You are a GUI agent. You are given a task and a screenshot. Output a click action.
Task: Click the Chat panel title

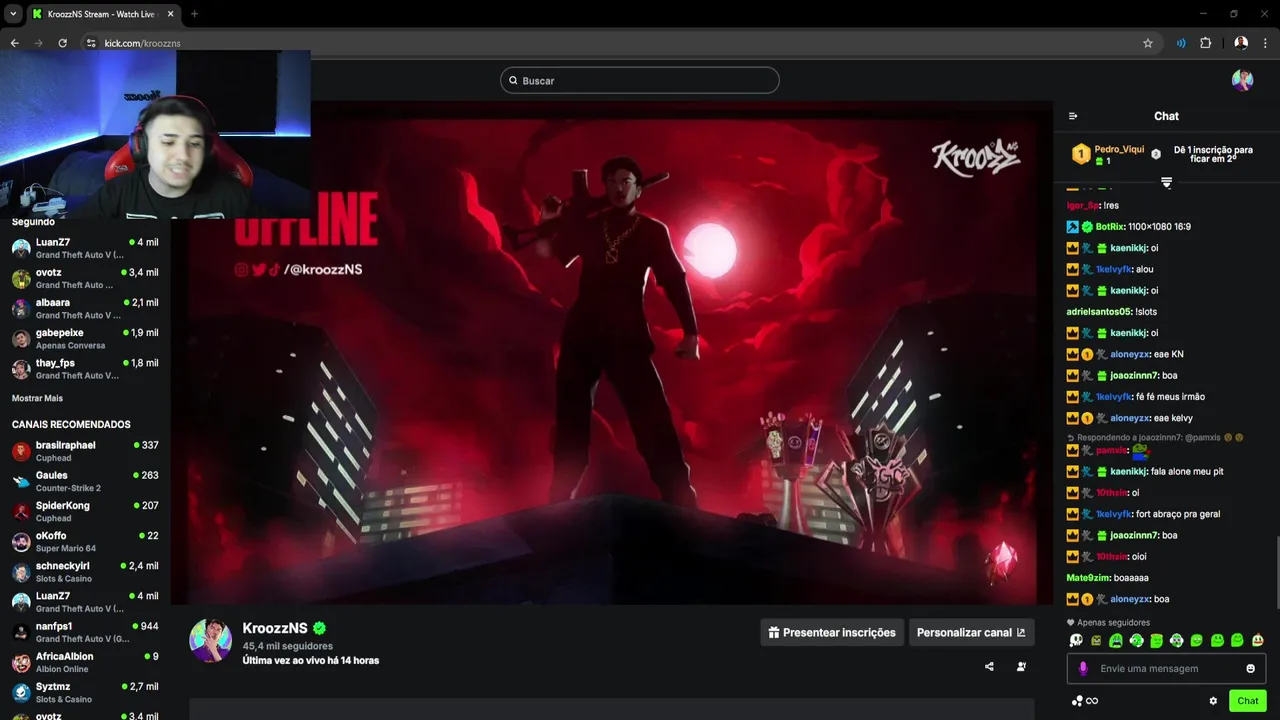(1166, 116)
